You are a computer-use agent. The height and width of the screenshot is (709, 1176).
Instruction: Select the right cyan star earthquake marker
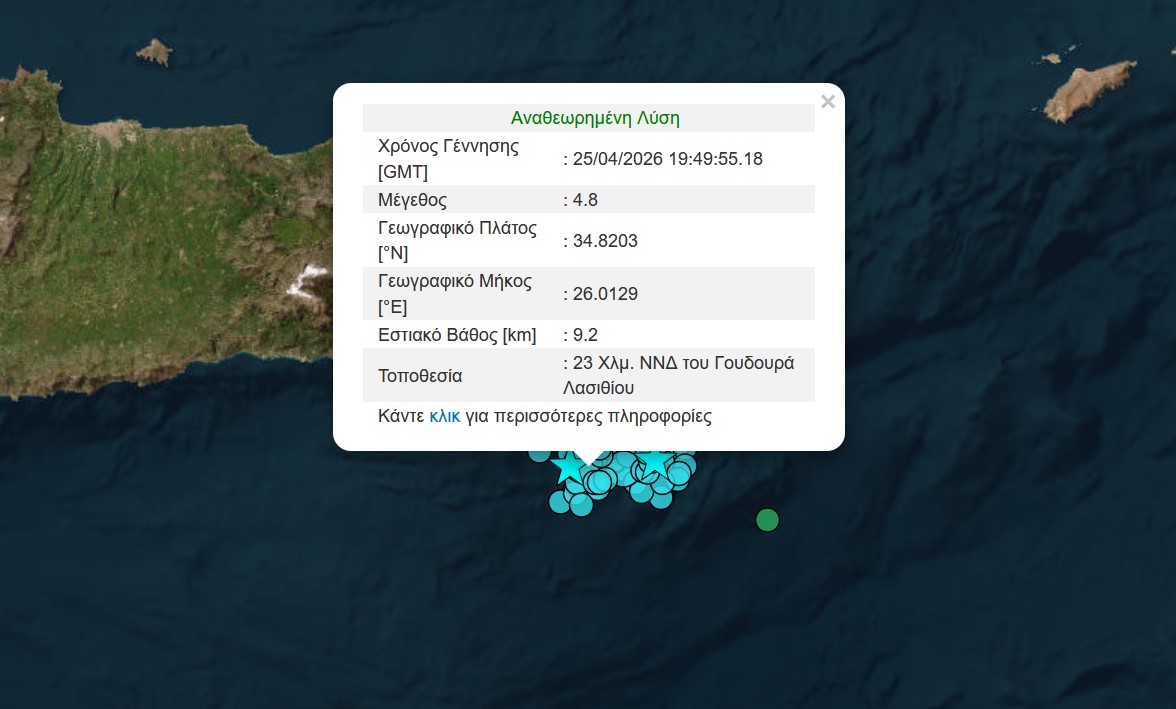coord(655,462)
